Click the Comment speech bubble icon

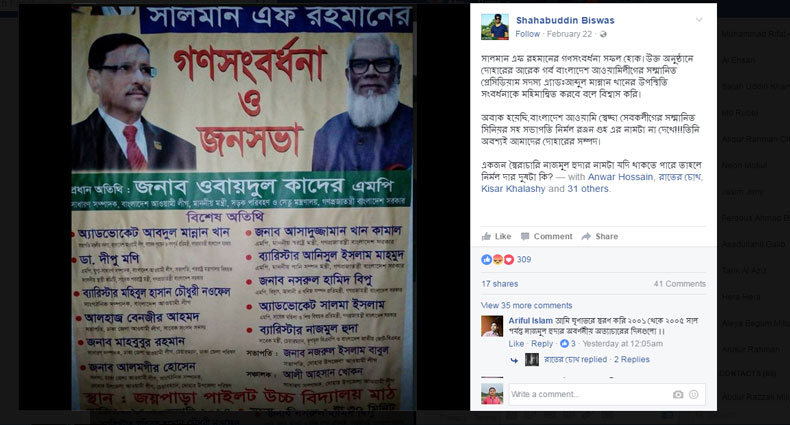[525, 236]
